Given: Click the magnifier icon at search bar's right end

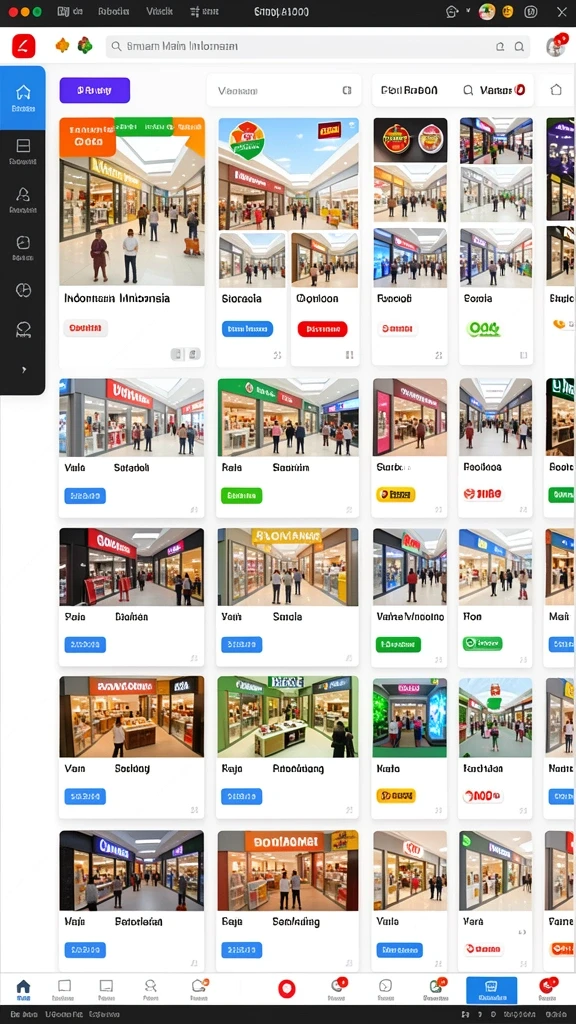Looking at the screenshot, I should coord(519,46).
